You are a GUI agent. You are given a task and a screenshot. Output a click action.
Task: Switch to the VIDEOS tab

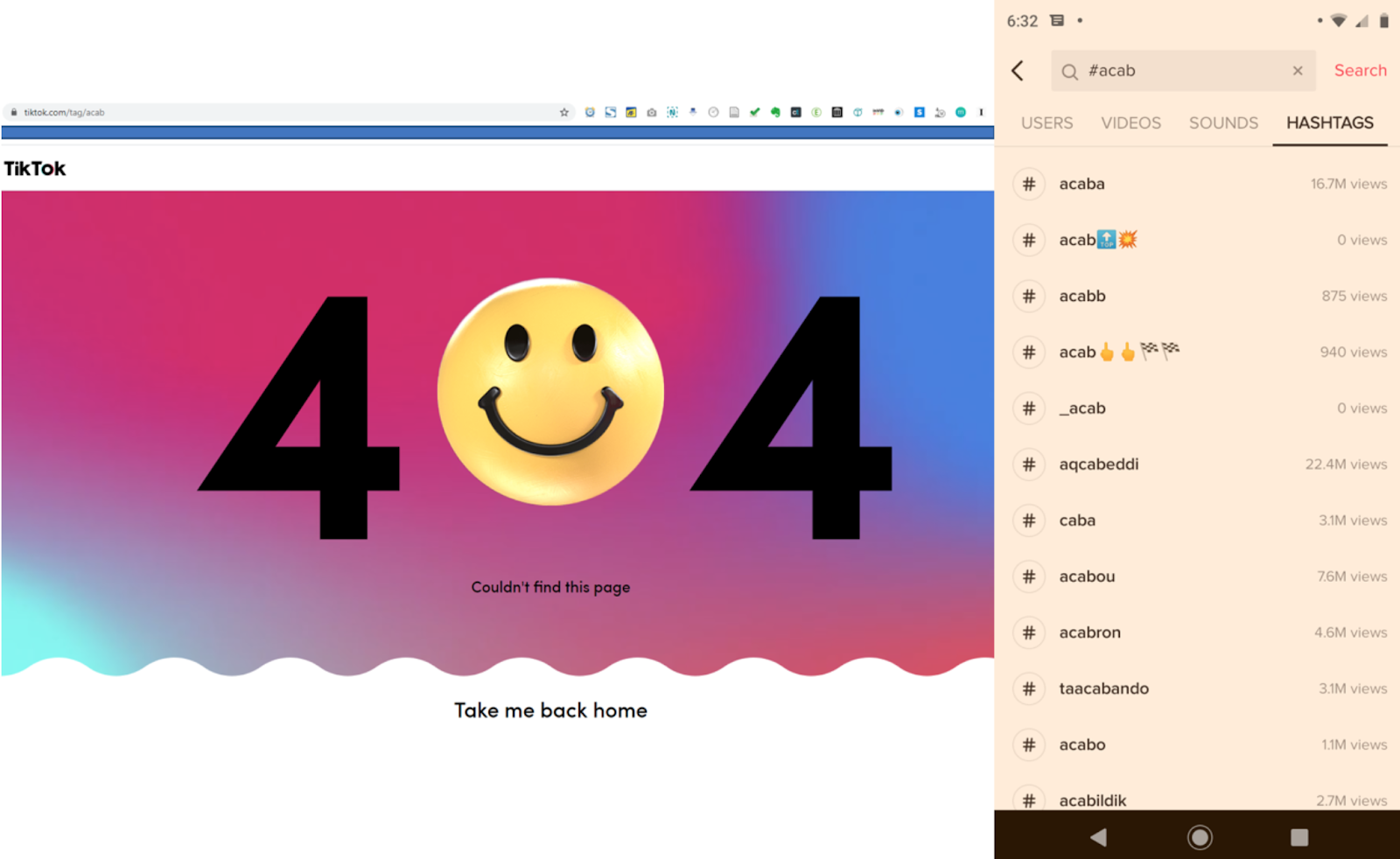[x=1130, y=123]
